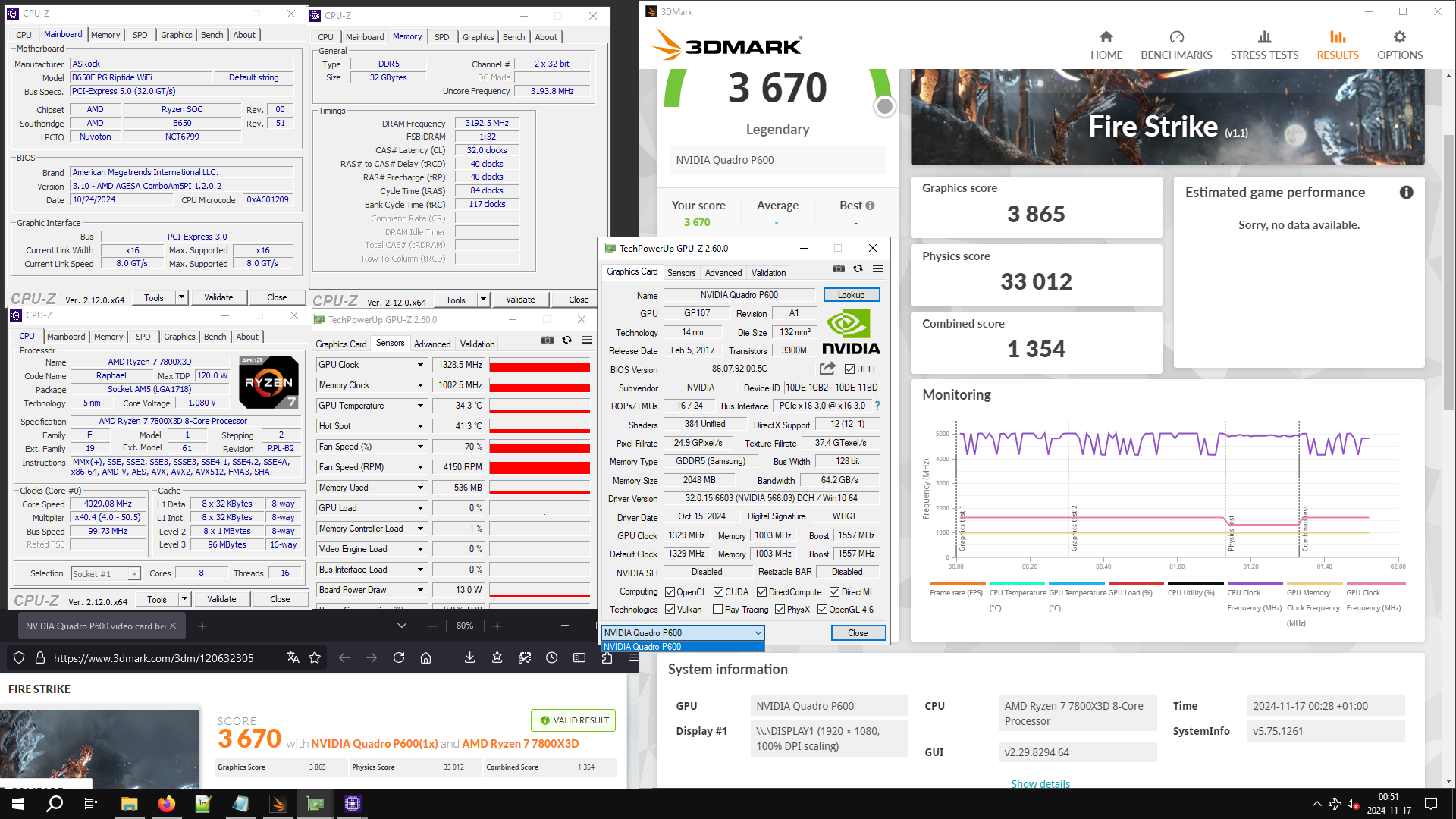Click Firefox translate page icon
The width and height of the screenshot is (1456, 819).
click(293, 657)
